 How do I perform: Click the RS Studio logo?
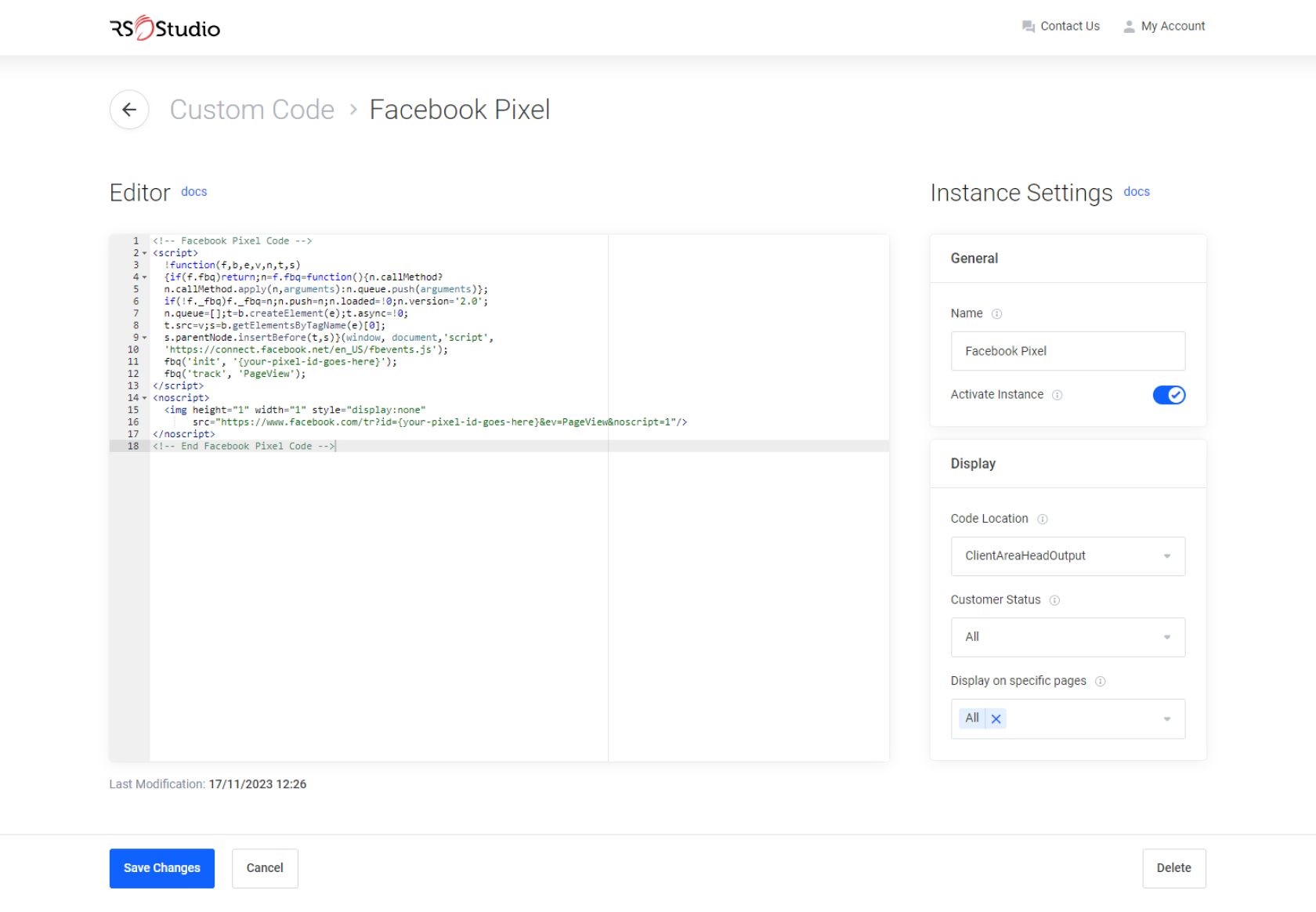pos(164,28)
